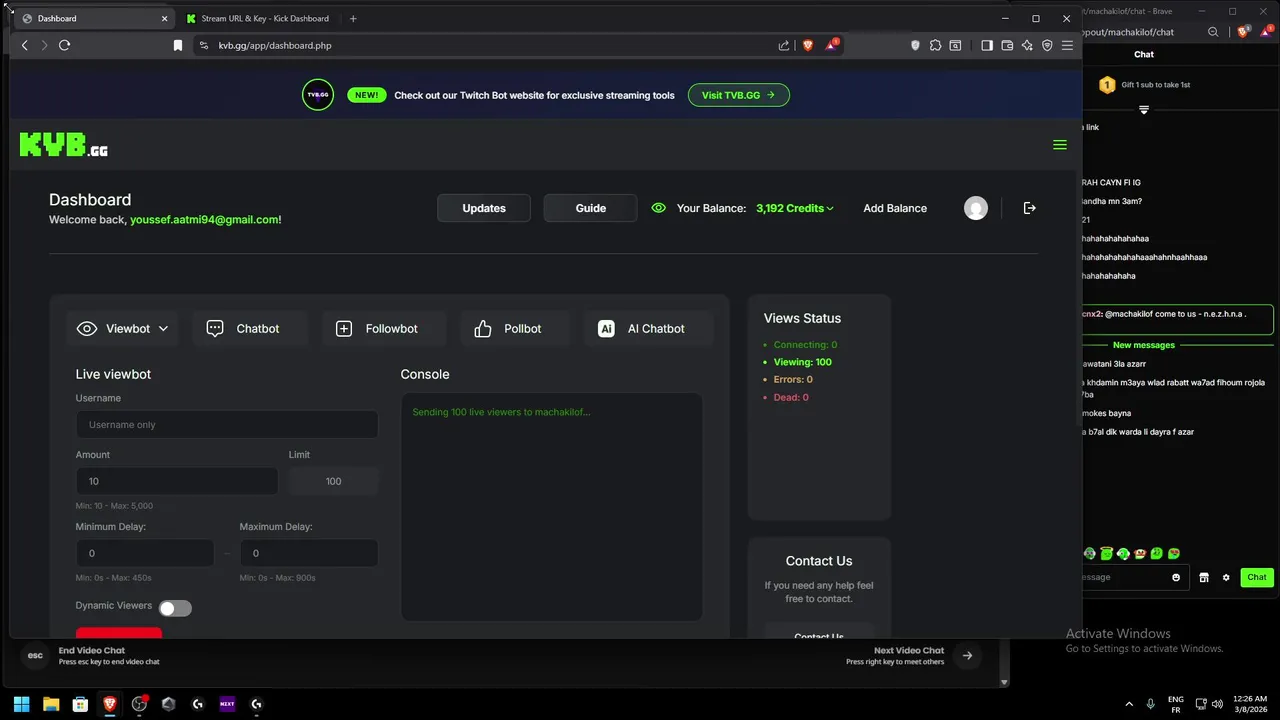The width and height of the screenshot is (1280, 720).
Task: Open the Leo AI sparkle icon
Action: (1027, 45)
